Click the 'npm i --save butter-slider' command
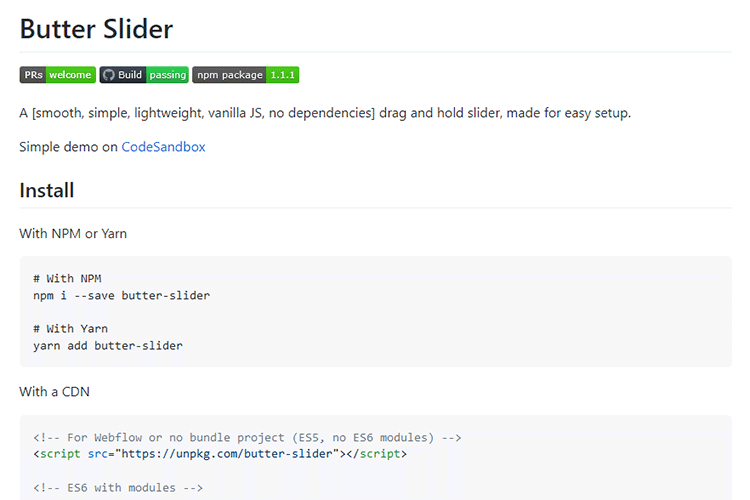This screenshot has height=500, width=750. [121, 295]
